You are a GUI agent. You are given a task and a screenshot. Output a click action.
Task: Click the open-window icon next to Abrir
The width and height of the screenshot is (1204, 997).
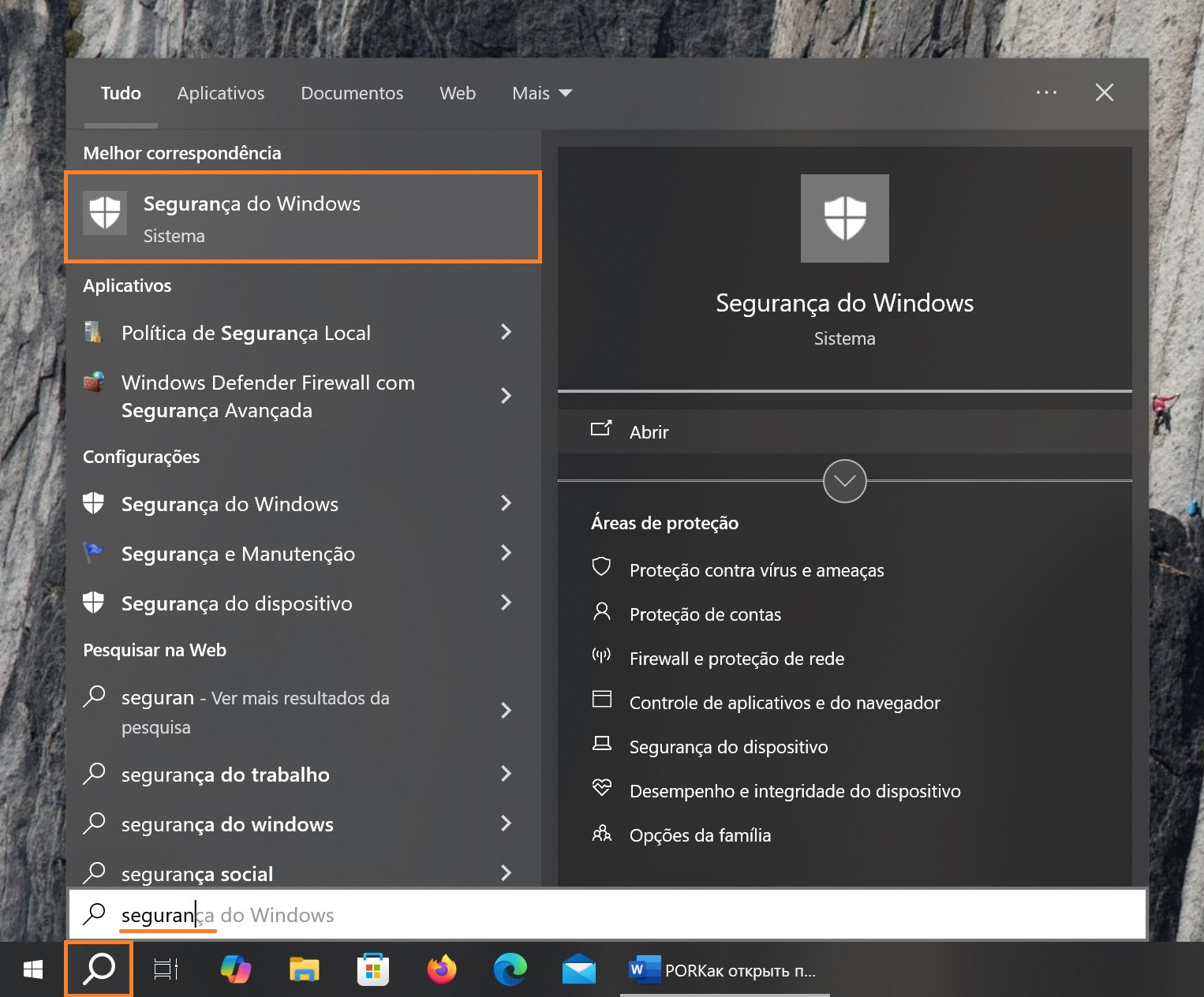tap(601, 429)
